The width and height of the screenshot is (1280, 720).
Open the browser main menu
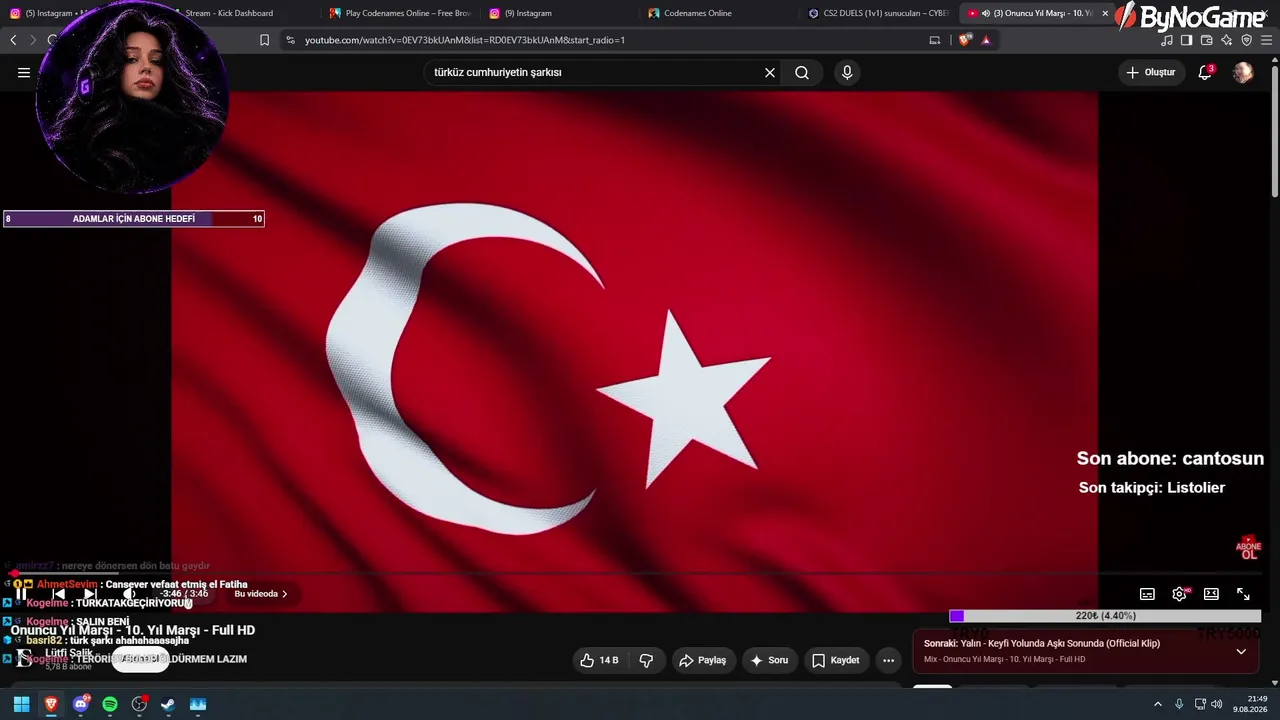[x=1266, y=40]
